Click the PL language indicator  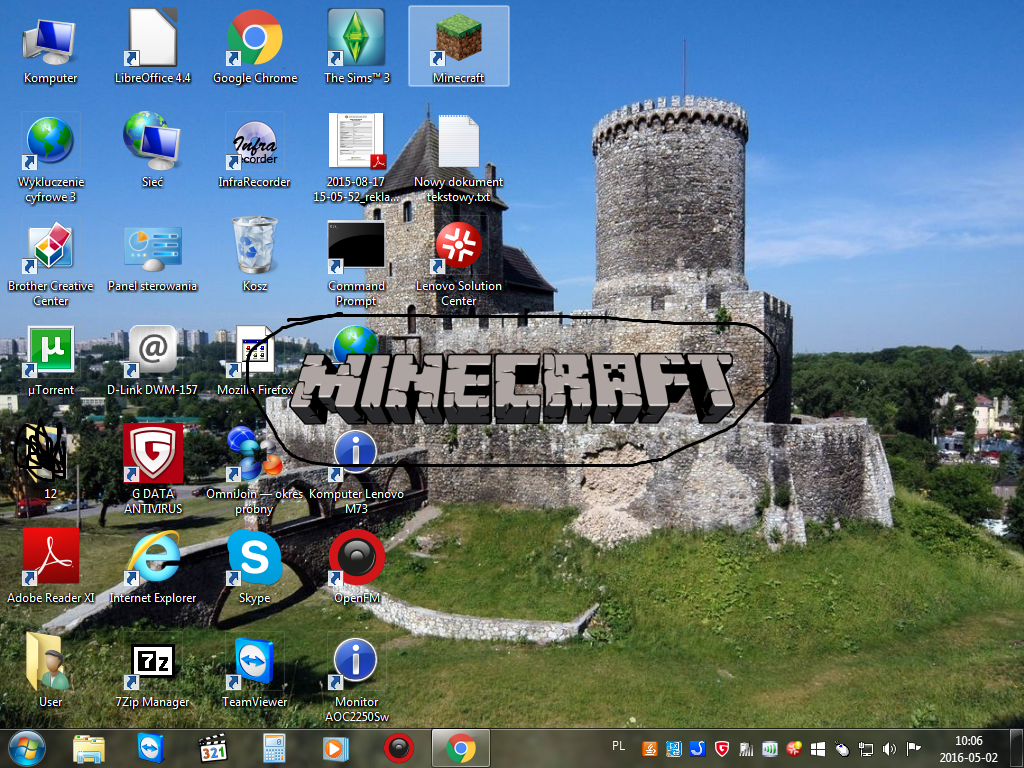coord(618,746)
